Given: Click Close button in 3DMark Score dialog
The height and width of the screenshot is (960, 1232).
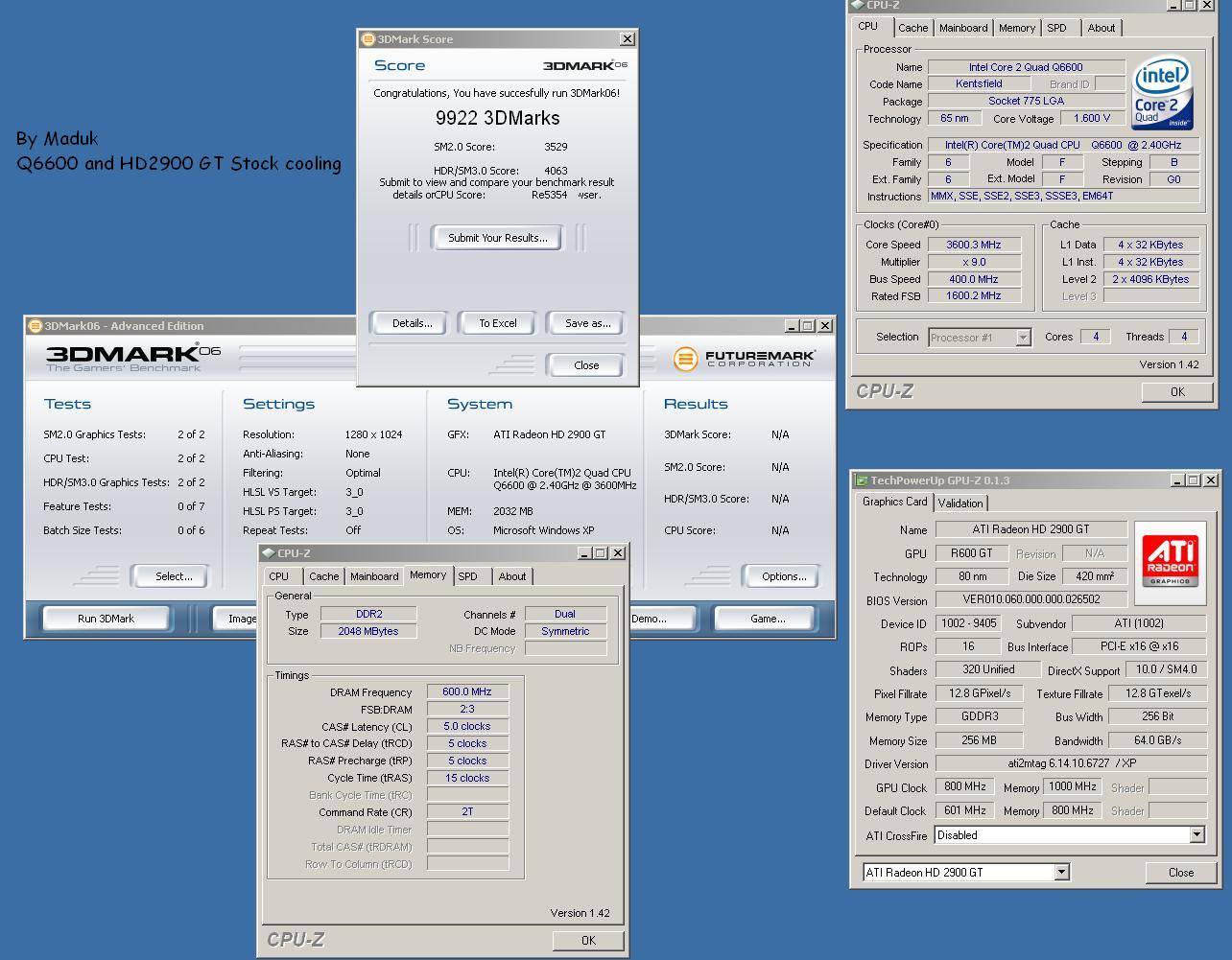Looking at the screenshot, I should coord(585,365).
